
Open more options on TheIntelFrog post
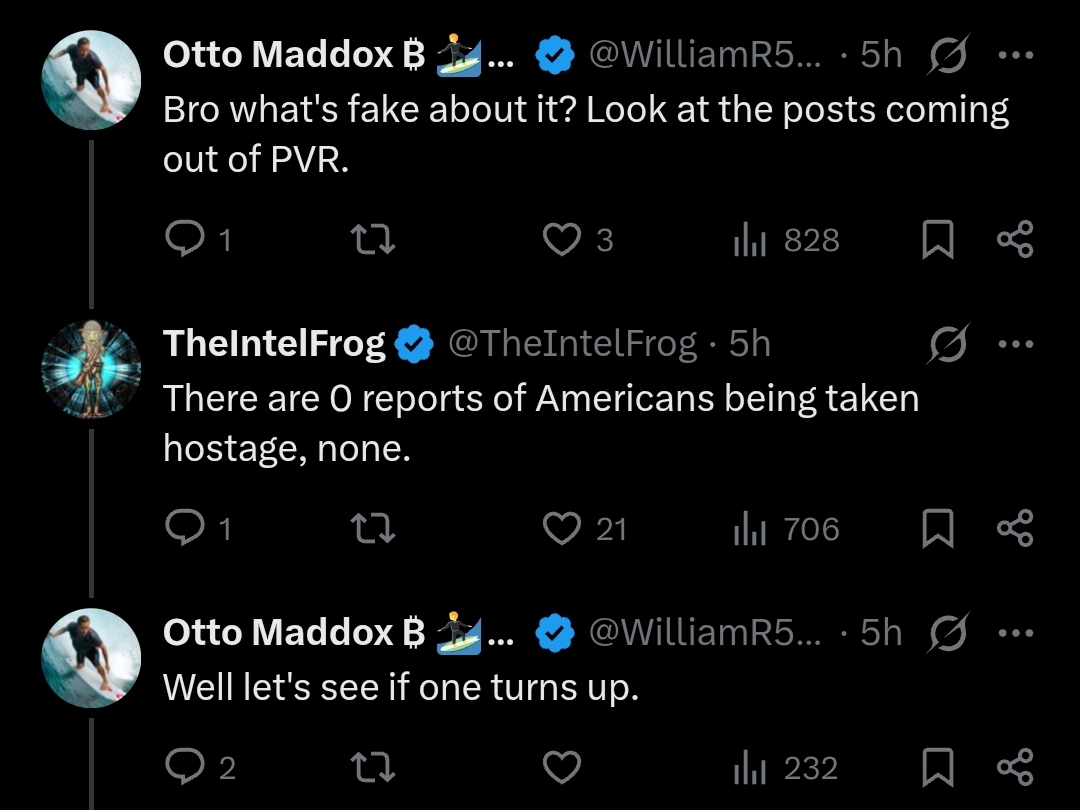tap(1015, 344)
